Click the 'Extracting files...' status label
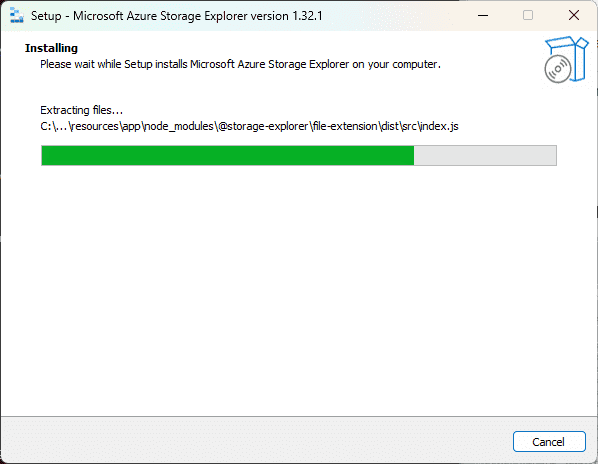This screenshot has width=598, height=464. pyautogui.click(x=81, y=110)
